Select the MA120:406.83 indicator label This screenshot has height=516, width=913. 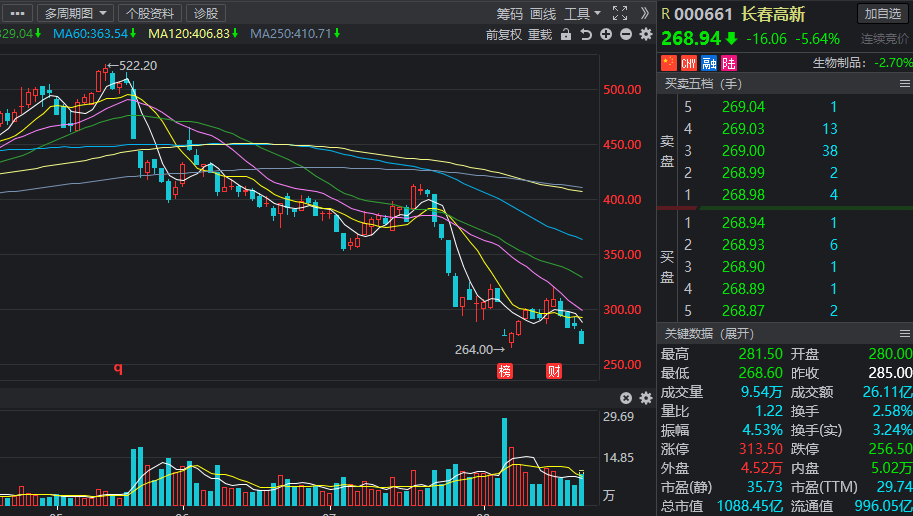point(189,34)
